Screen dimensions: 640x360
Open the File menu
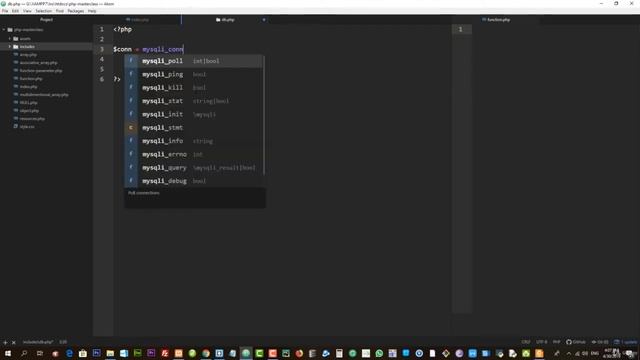[5, 11]
